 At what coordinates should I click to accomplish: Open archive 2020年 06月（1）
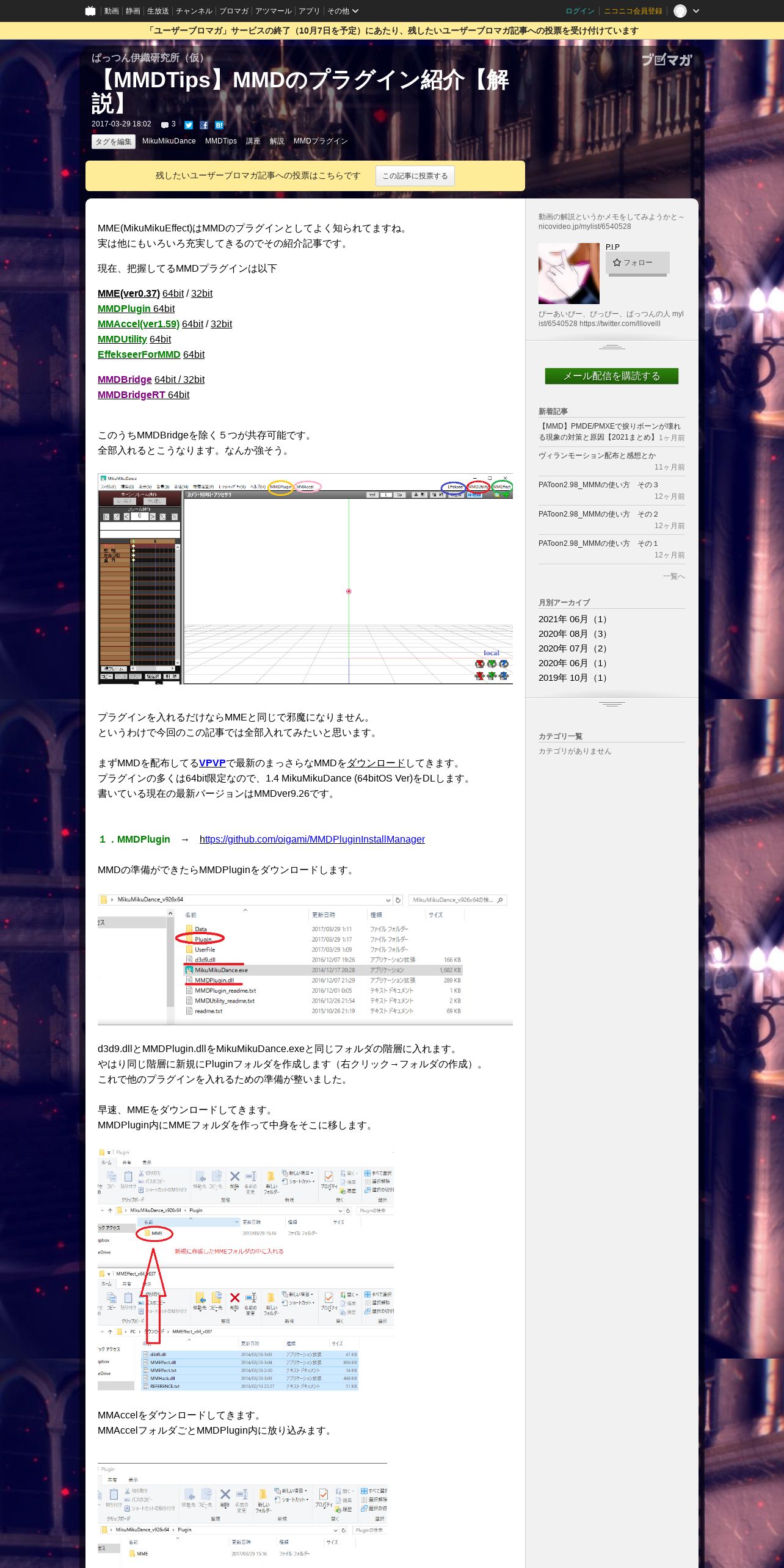click(x=574, y=663)
